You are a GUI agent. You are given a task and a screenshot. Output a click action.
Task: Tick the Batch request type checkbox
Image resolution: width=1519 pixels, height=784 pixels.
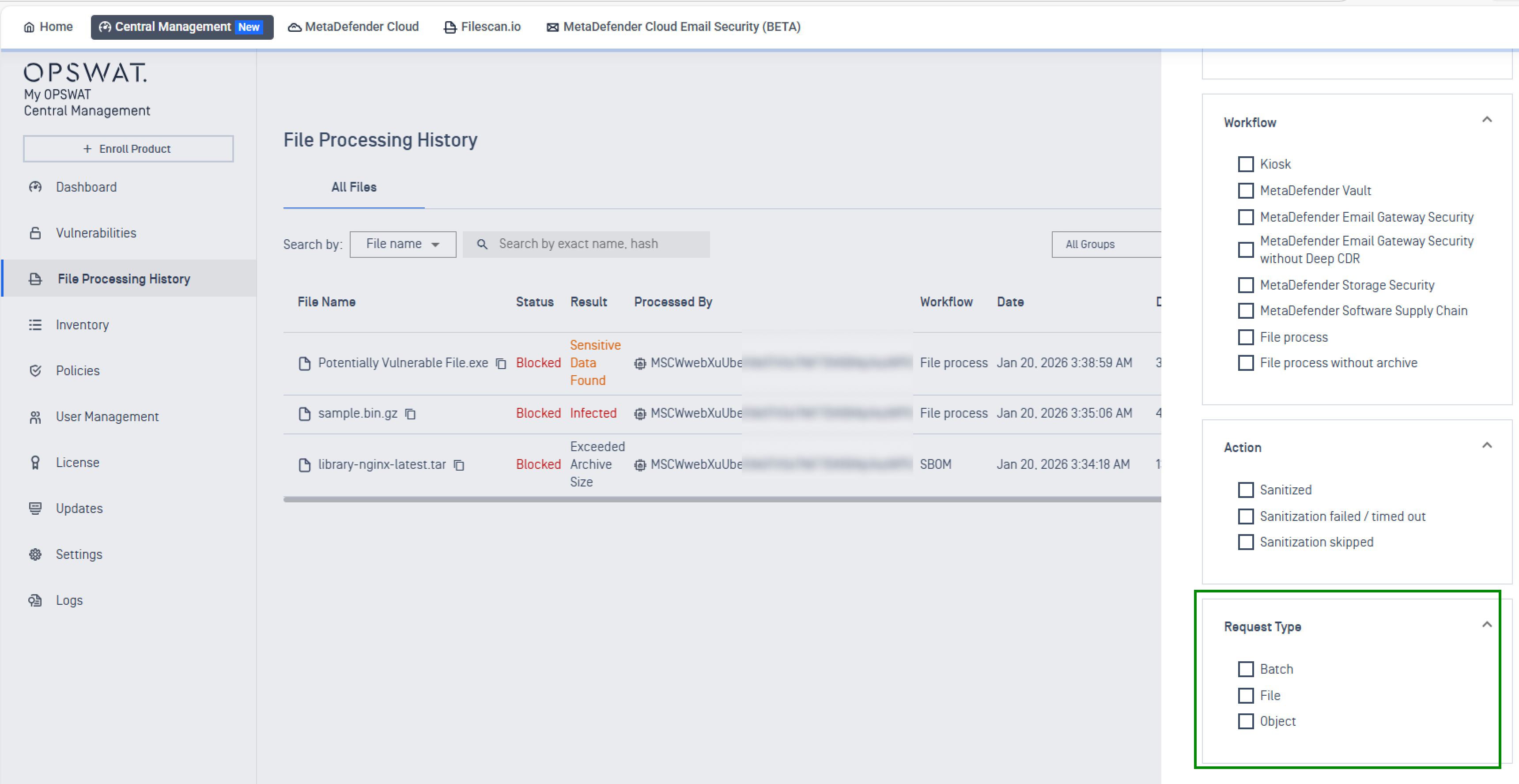click(1245, 669)
